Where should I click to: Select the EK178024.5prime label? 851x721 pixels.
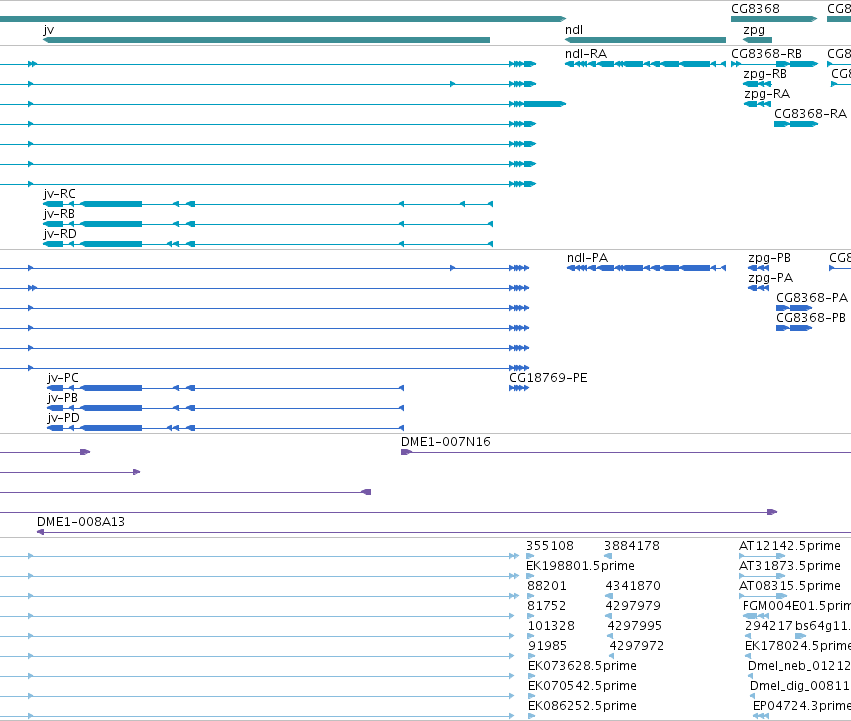(x=798, y=646)
